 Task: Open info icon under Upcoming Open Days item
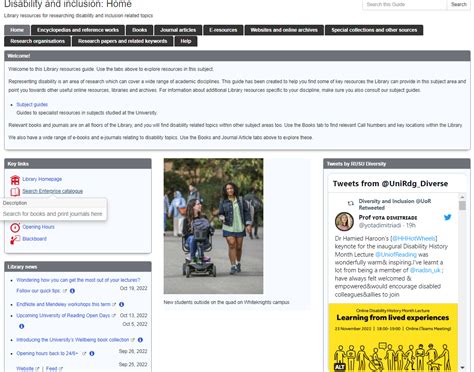(x=22, y=326)
